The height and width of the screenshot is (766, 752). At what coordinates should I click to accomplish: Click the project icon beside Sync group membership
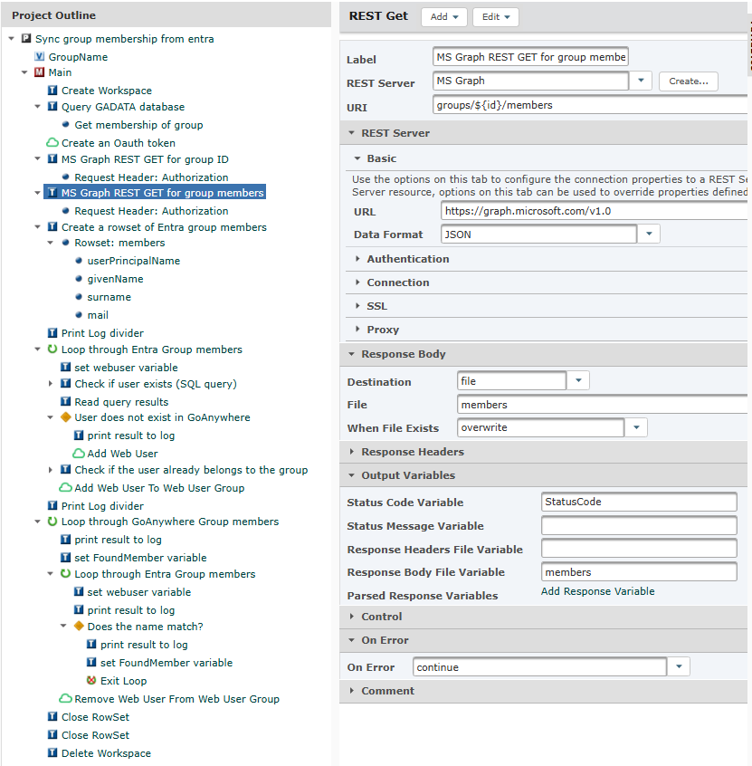click(x=26, y=39)
